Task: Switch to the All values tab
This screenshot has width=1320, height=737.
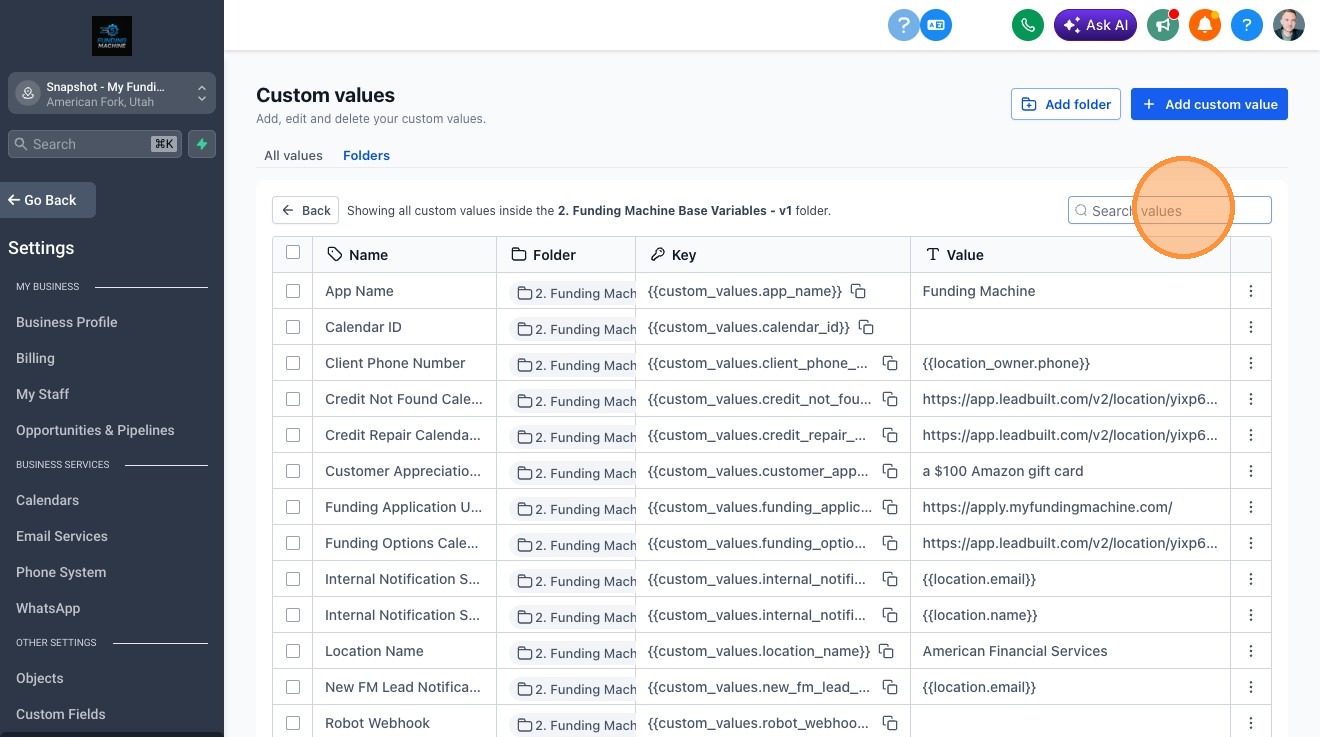Action: coord(293,155)
